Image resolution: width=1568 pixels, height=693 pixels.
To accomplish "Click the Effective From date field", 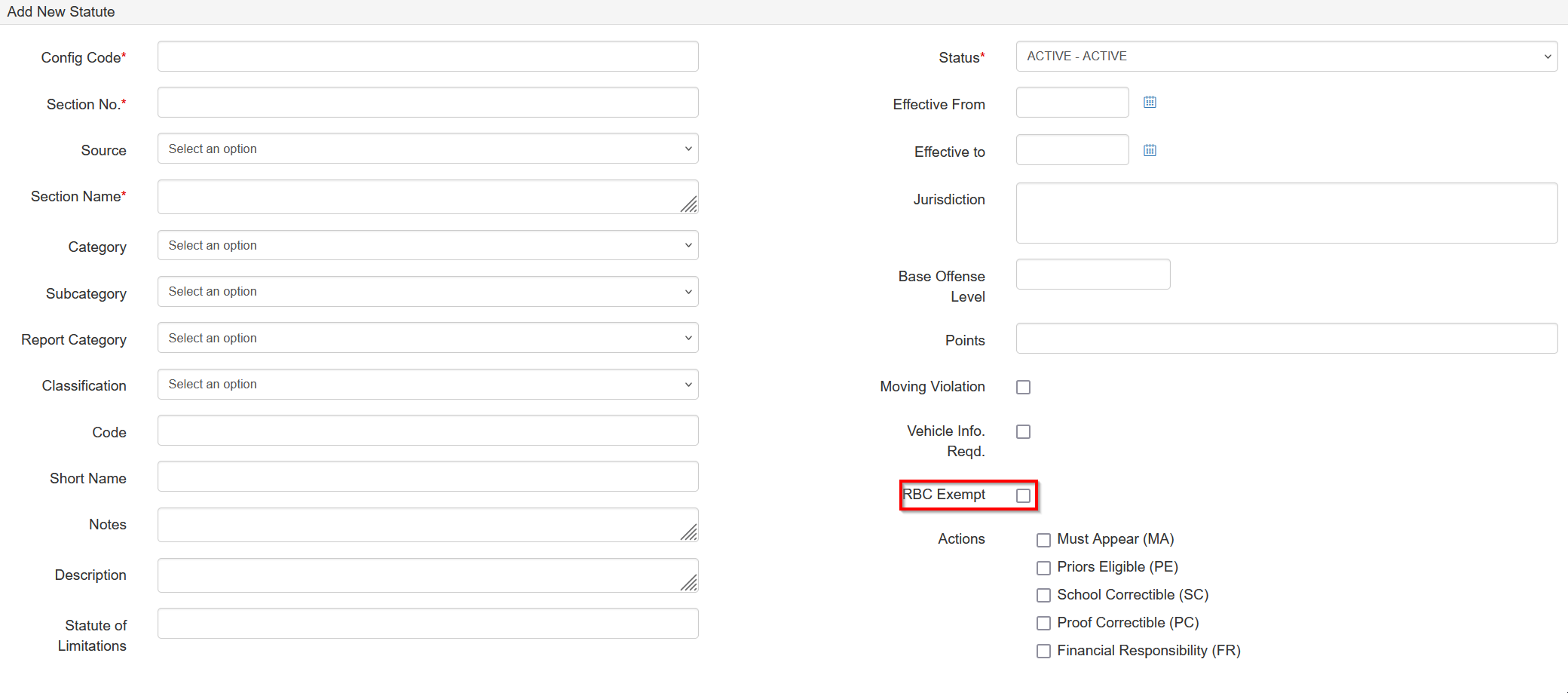I will [x=1072, y=102].
